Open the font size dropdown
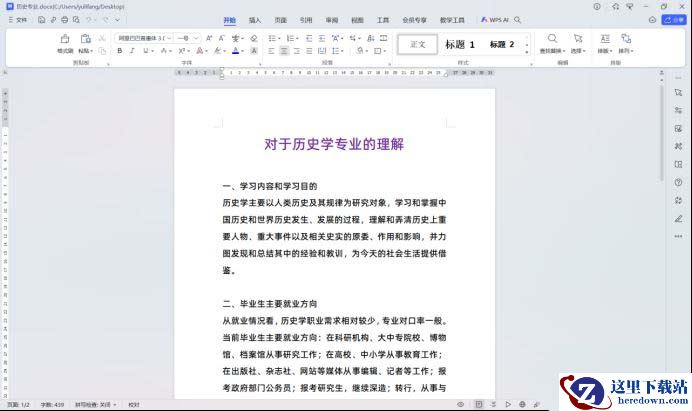The width and height of the screenshot is (692, 411). click(x=196, y=38)
